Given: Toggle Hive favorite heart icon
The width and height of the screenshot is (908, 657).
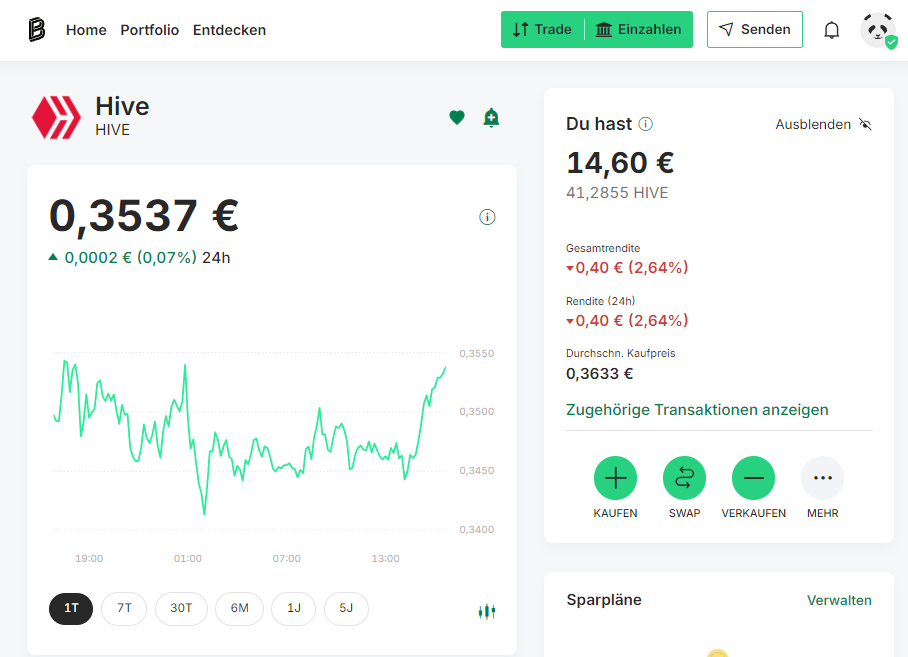Looking at the screenshot, I should 457,118.
